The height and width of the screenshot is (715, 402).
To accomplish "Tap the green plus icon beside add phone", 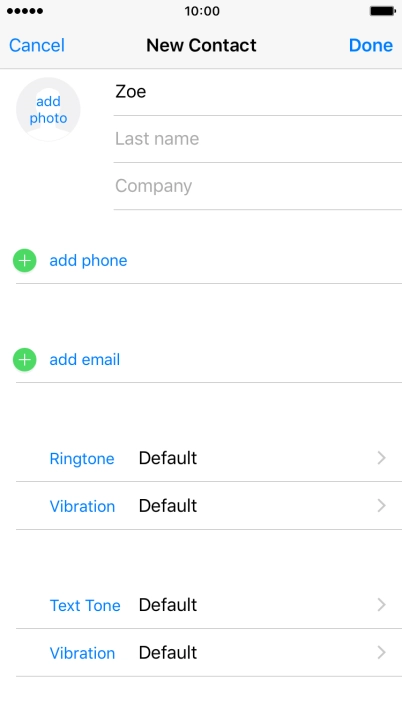I will click(x=25, y=260).
